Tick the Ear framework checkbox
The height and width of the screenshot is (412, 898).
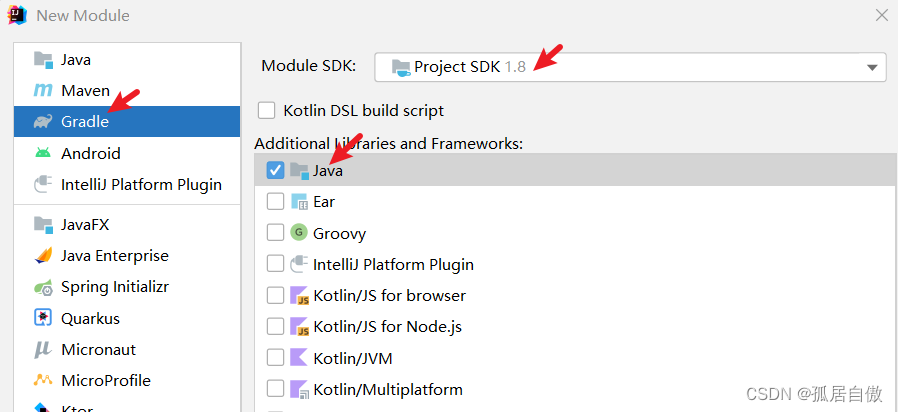[x=275, y=202]
